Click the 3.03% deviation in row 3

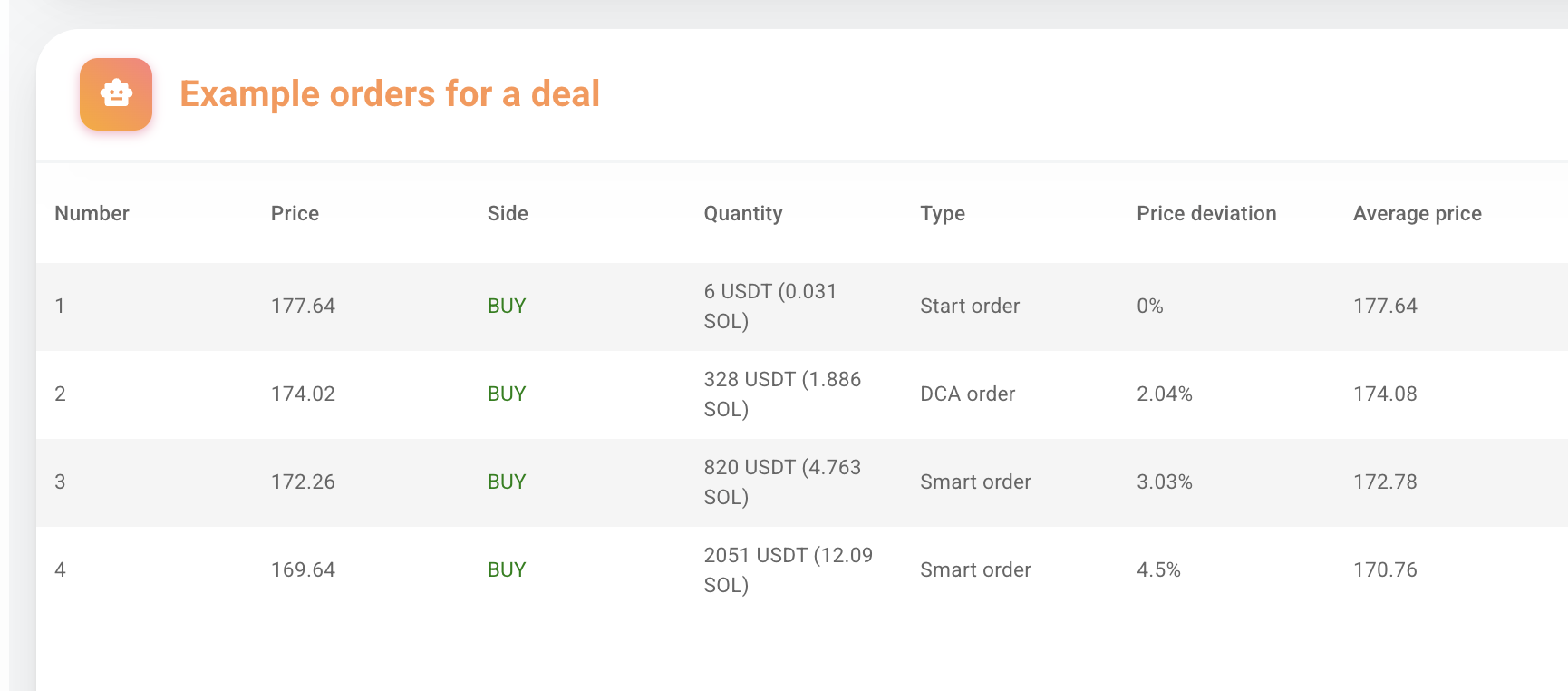coord(1165,482)
